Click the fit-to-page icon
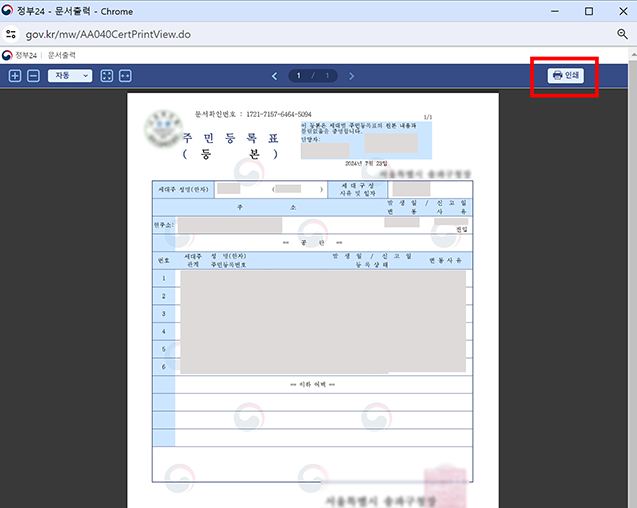The image size is (637, 508). point(106,76)
